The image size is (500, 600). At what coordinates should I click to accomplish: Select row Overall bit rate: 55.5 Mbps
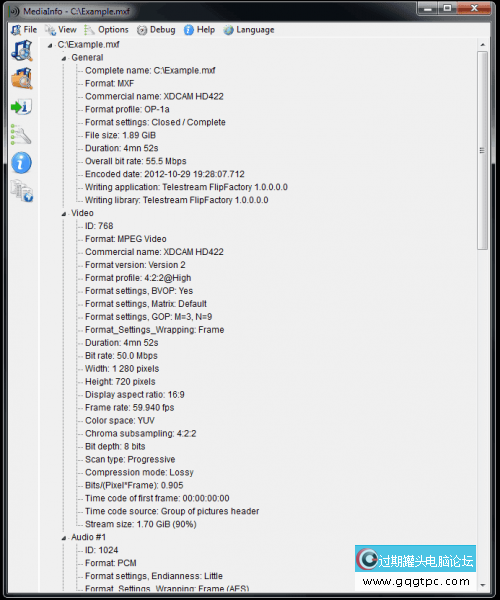coord(136,161)
